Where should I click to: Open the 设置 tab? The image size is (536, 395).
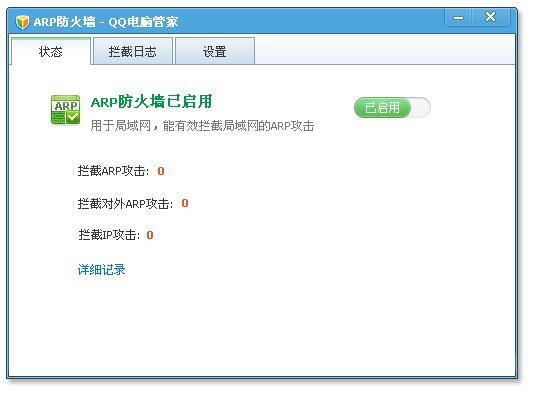[215, 52]
